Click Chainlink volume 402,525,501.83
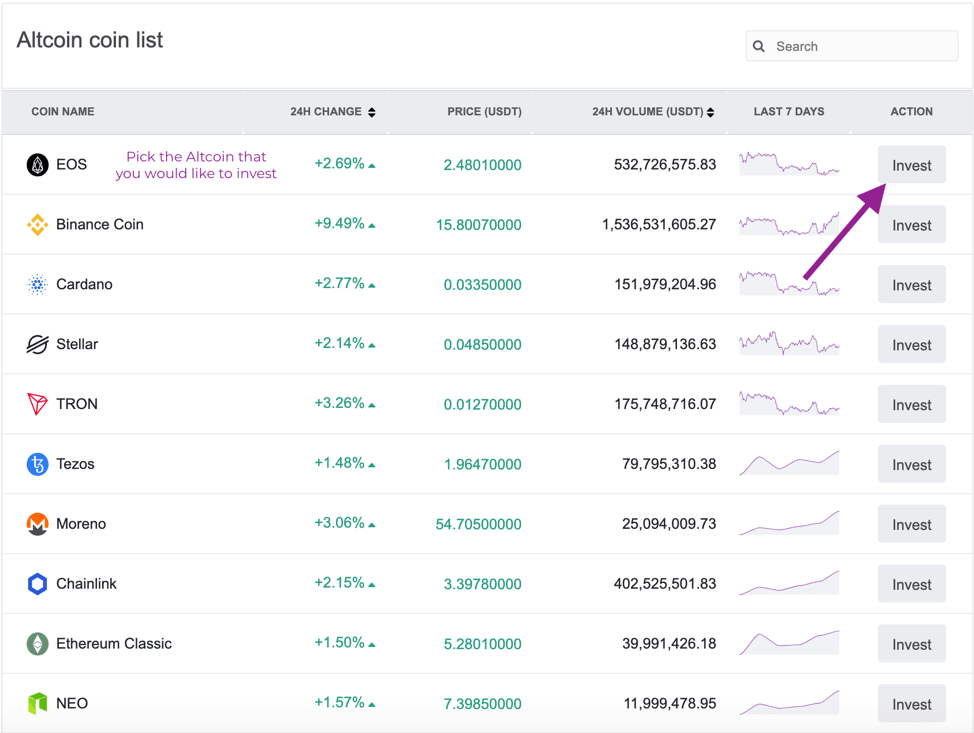Viewport: 974px width, 733px height. 665,584
